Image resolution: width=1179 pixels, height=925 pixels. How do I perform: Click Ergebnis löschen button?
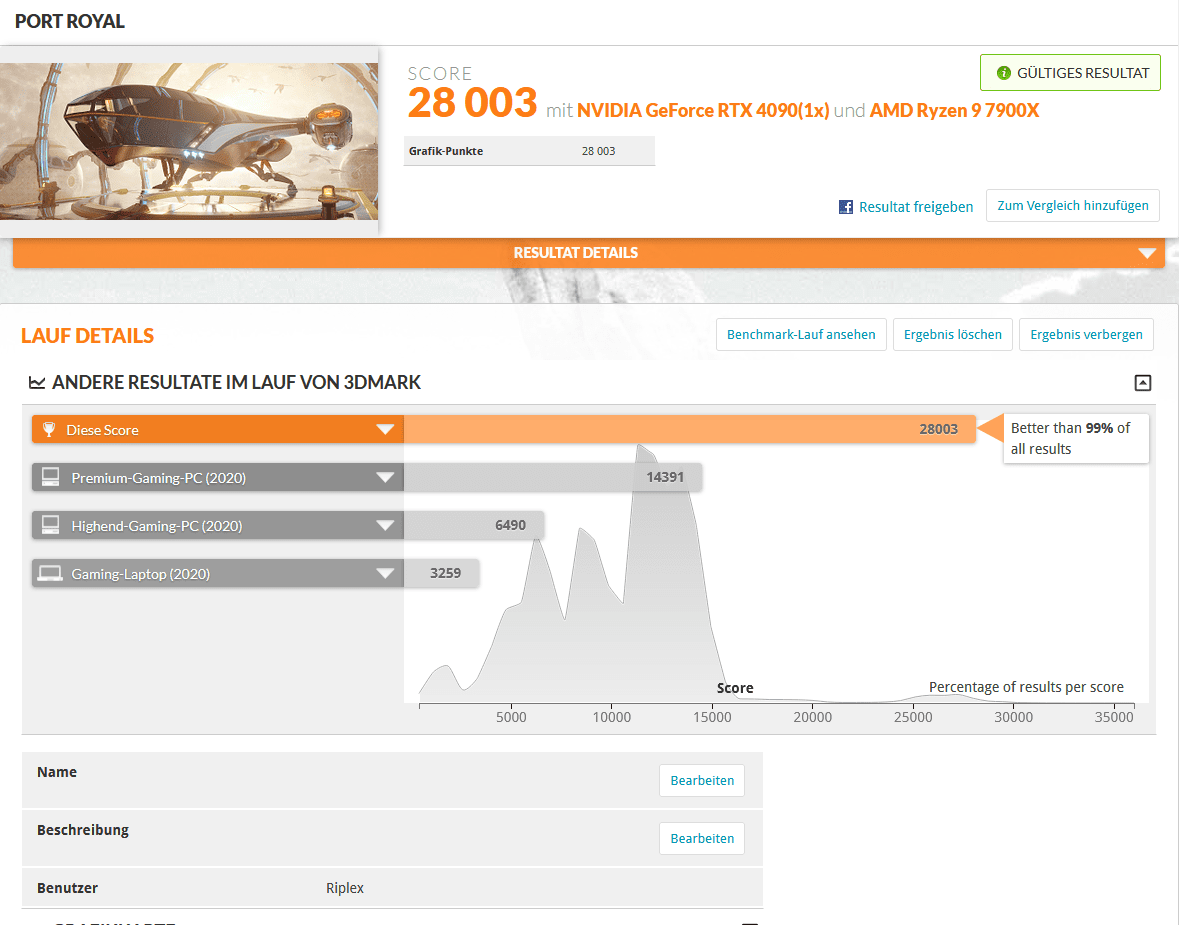tap(953, 335)
